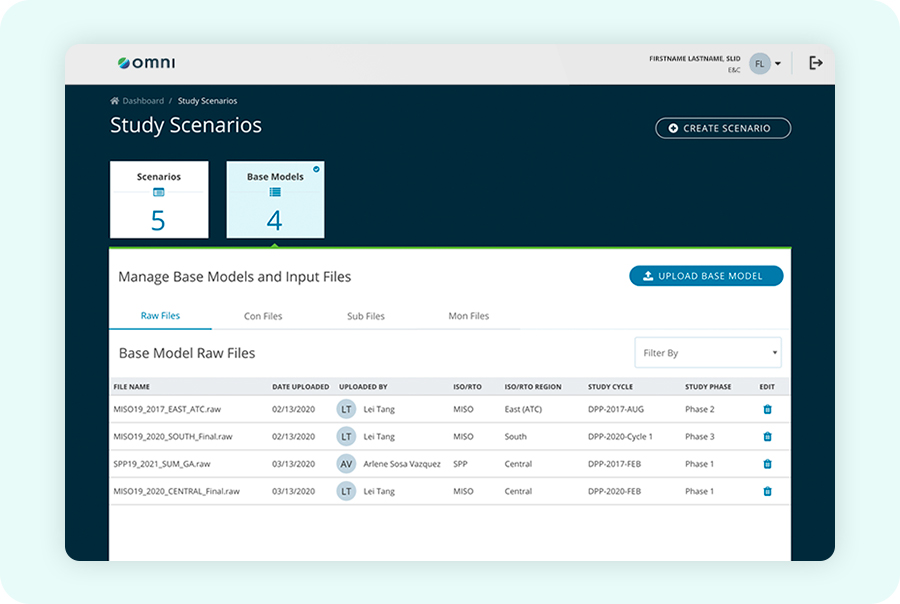Click file name MISO19_2020_CENTRAL_Final.raw
Screen dimensions: 900x604
177,491
